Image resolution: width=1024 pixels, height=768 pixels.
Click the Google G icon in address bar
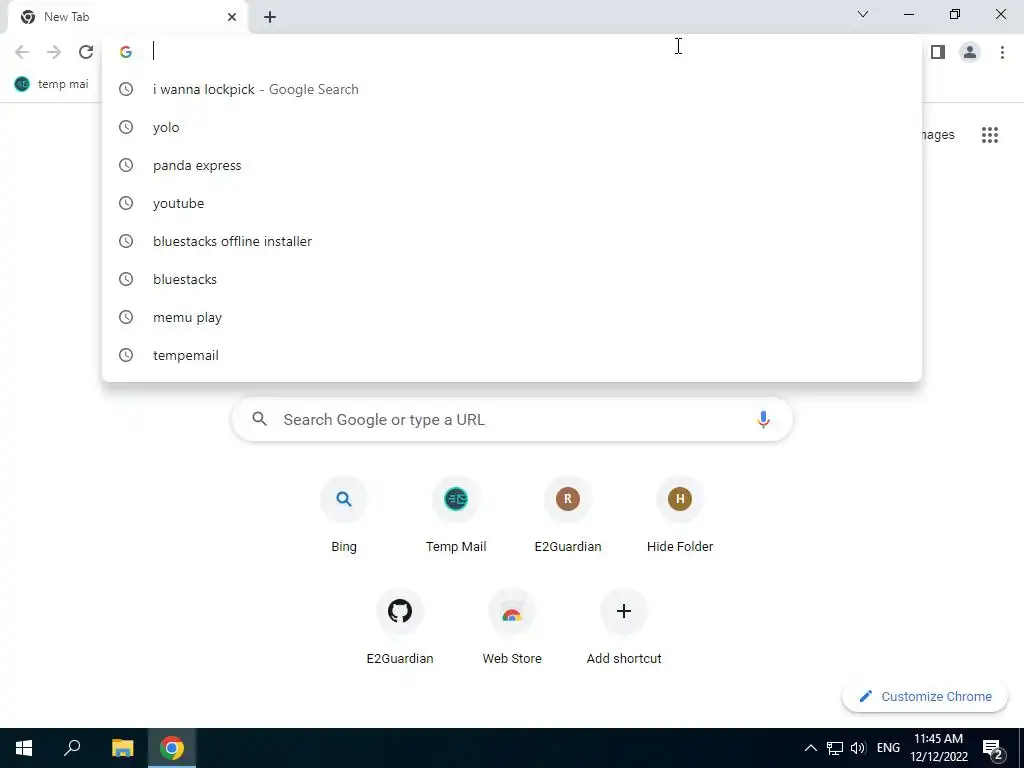[x=126, y=52]
